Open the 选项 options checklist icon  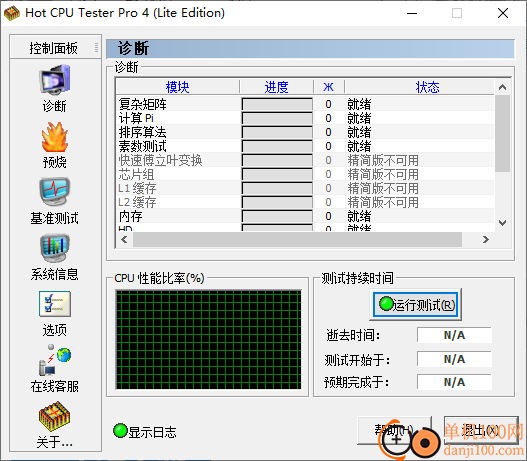55,304
